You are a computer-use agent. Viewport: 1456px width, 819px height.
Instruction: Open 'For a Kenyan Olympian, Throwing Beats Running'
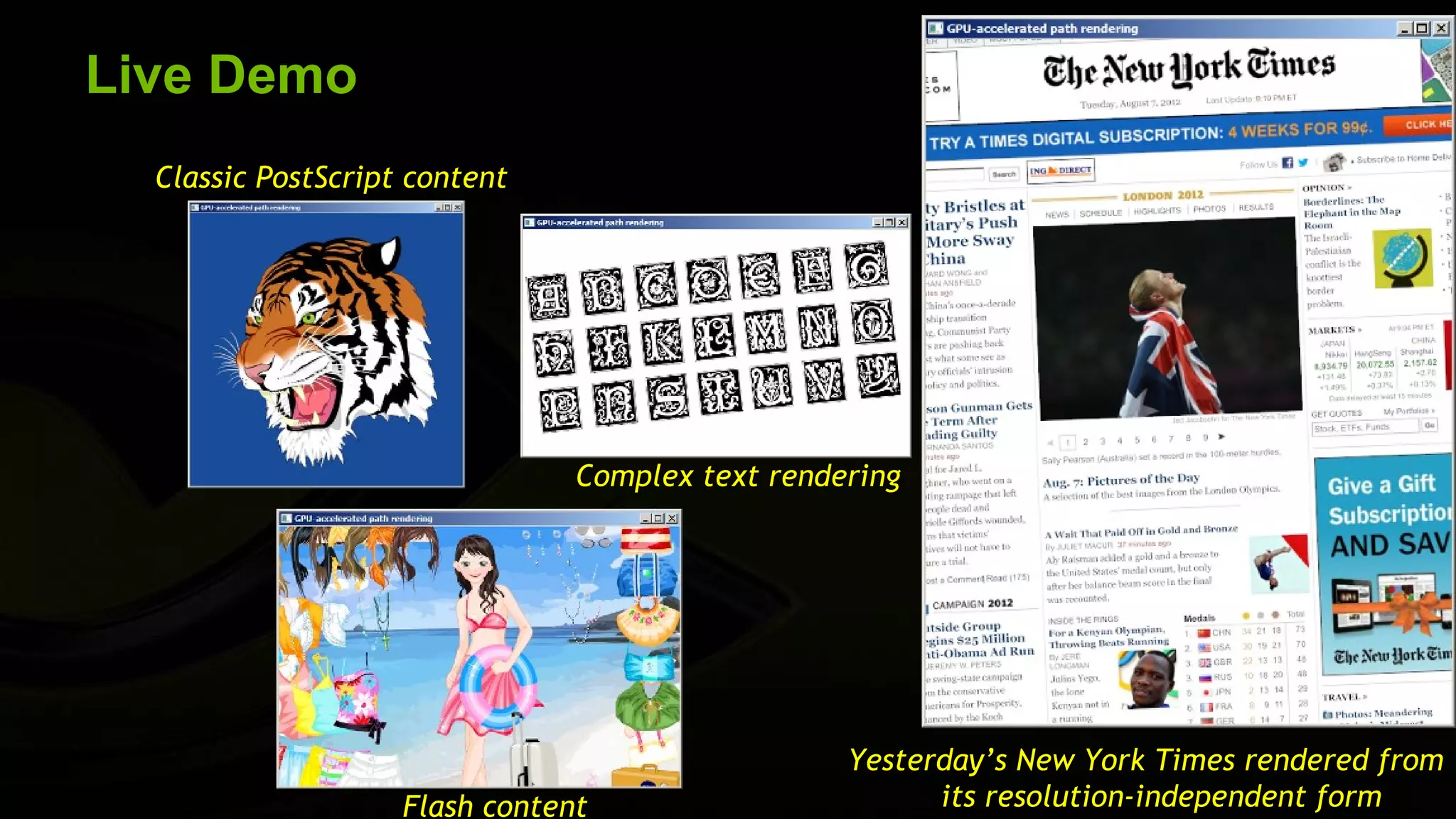(1108, 636)
